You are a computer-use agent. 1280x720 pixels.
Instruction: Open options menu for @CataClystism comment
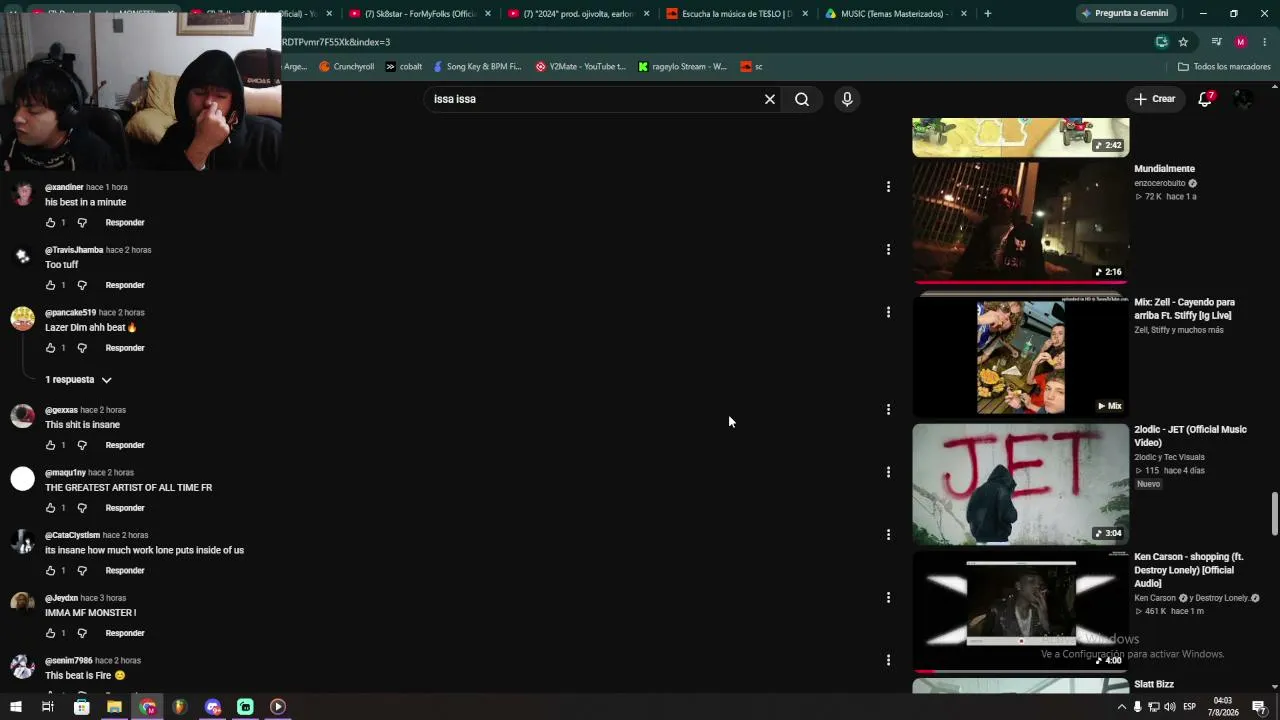click(888, 535)
